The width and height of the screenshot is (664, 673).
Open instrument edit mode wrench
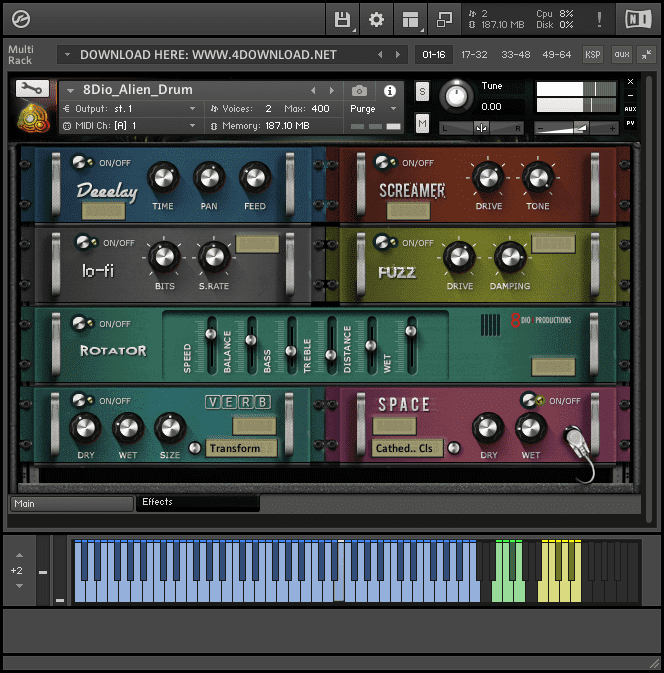(32, 88)
